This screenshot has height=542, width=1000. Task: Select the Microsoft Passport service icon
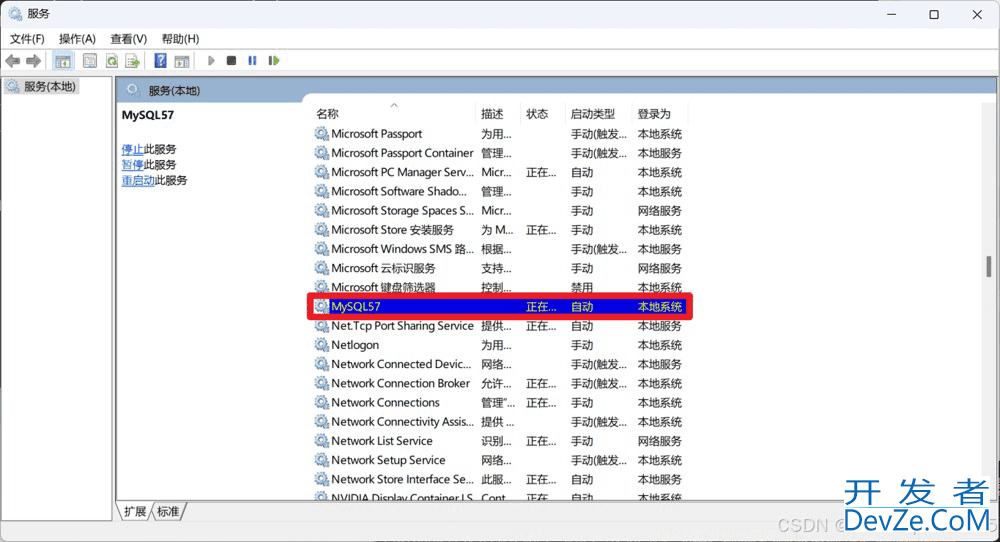point(321,134)
